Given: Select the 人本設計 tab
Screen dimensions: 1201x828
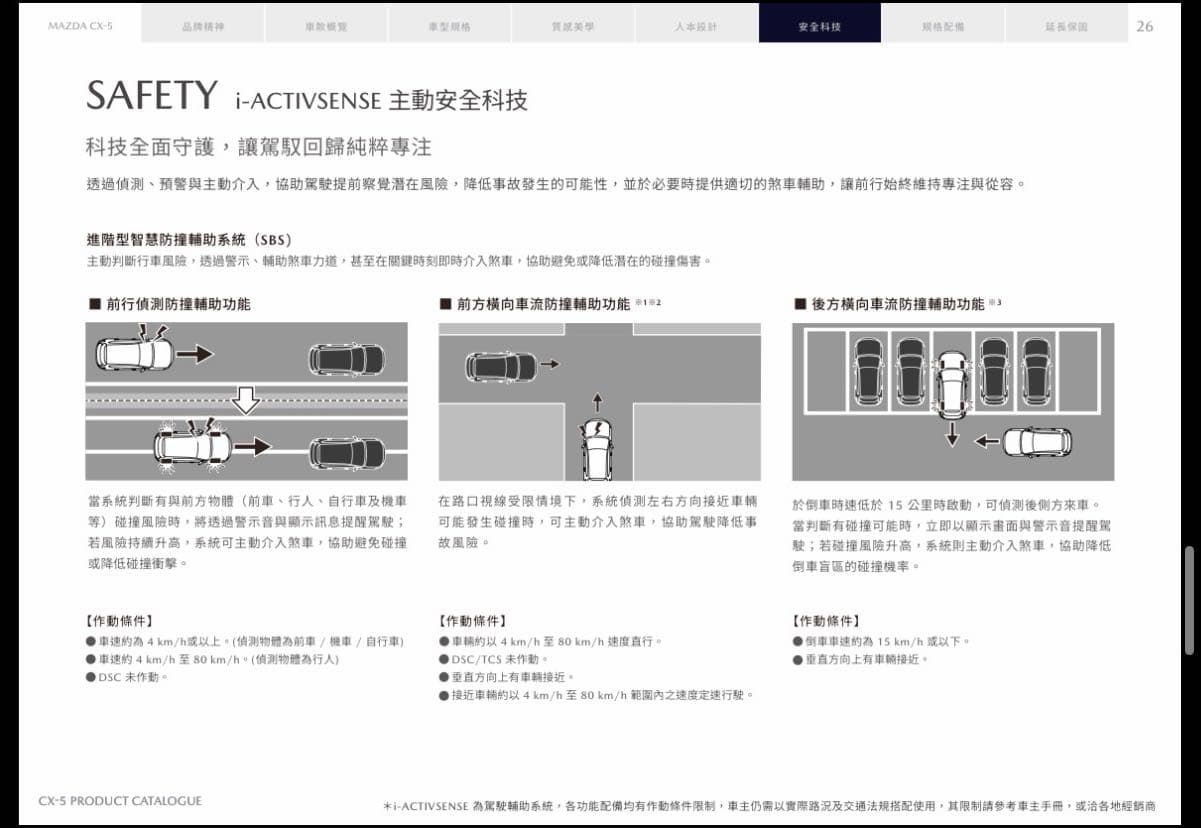Looking at the screenshot, I should 696,26.
